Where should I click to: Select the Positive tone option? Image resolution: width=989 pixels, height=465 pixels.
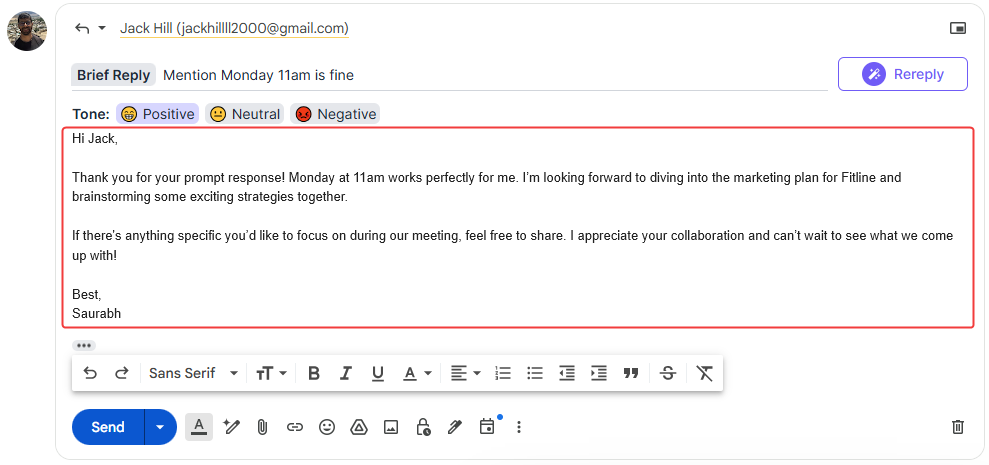pos(157,114)
